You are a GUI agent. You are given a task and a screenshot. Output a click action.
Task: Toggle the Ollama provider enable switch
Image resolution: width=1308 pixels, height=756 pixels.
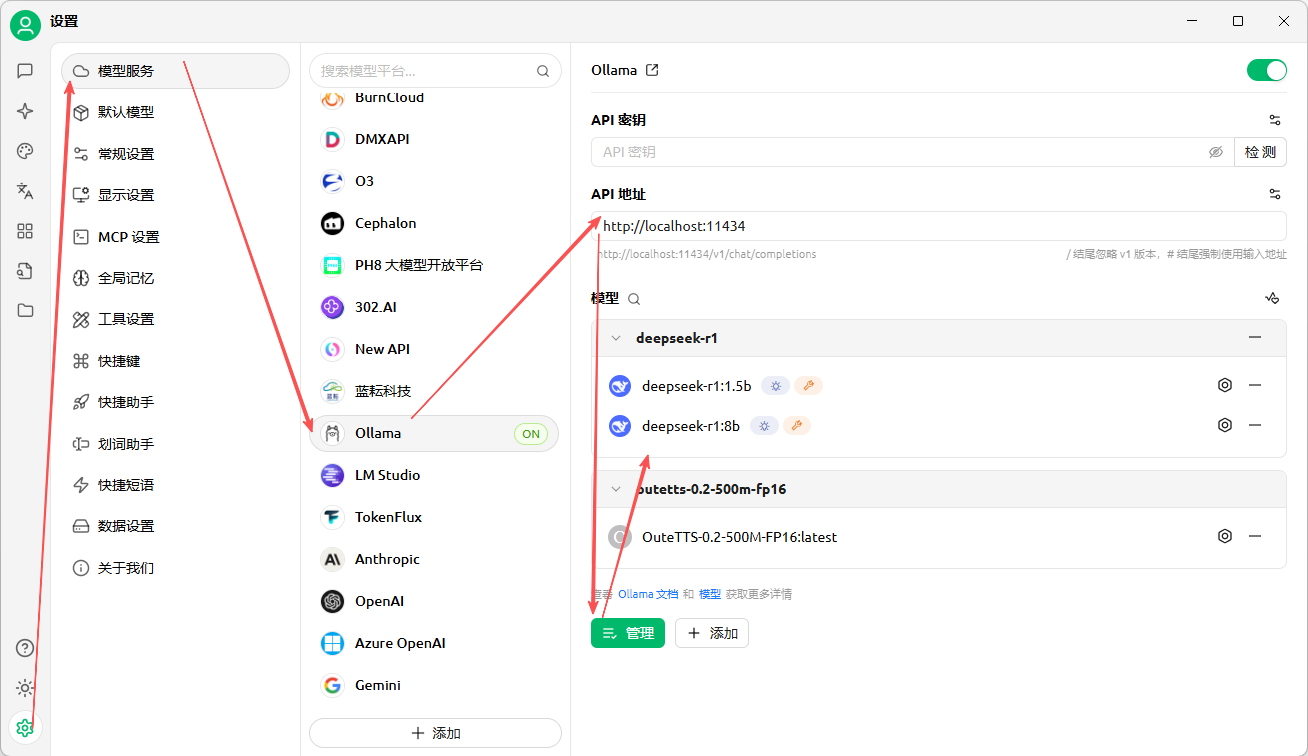tap(1266, 70)
